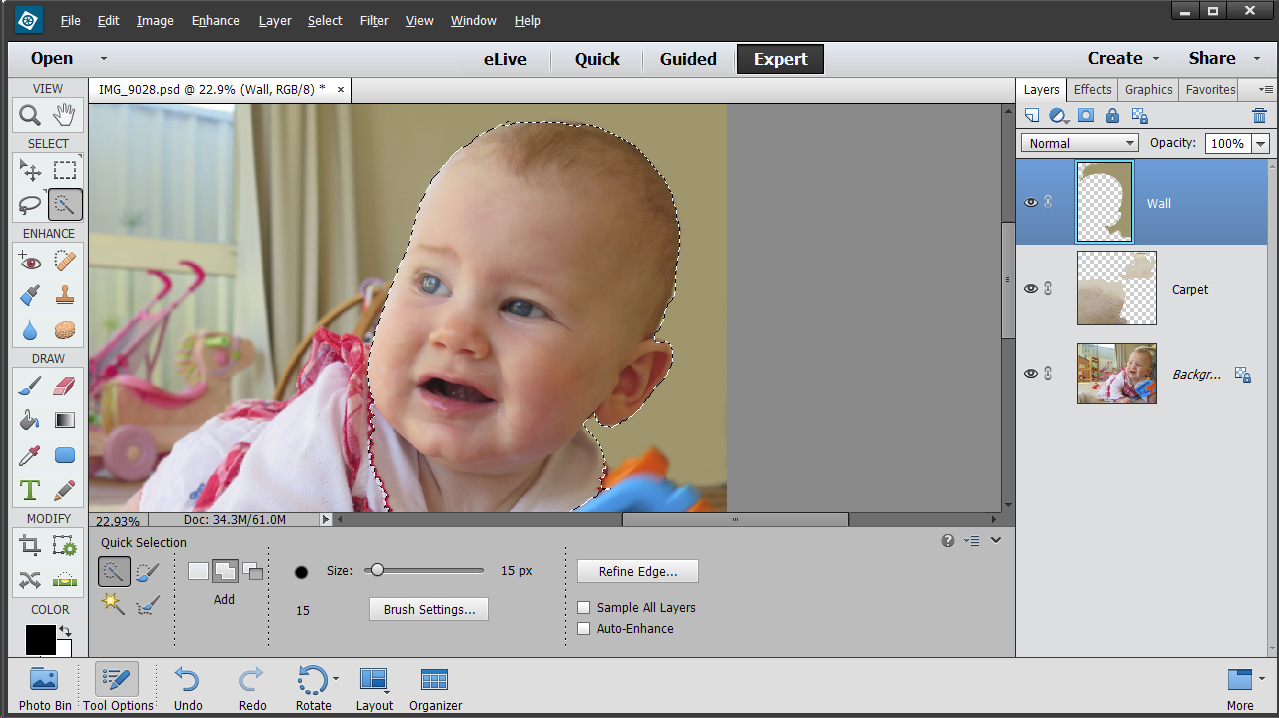Collapse the Tool Options panel chevron
Screen dimensions: 1279x718
tap(996, 540)
